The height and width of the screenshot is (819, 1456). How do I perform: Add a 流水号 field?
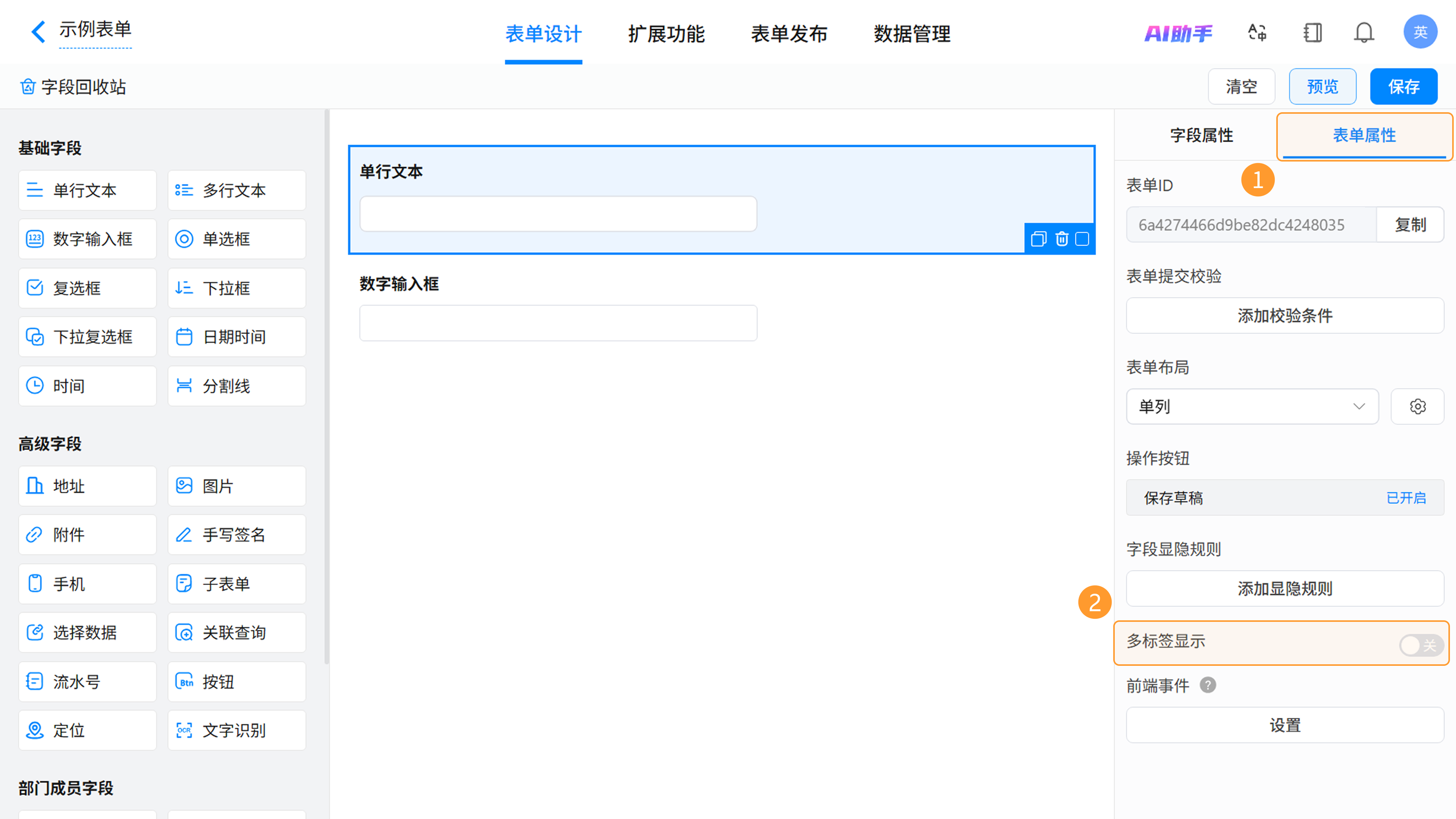tap(88, 682)
